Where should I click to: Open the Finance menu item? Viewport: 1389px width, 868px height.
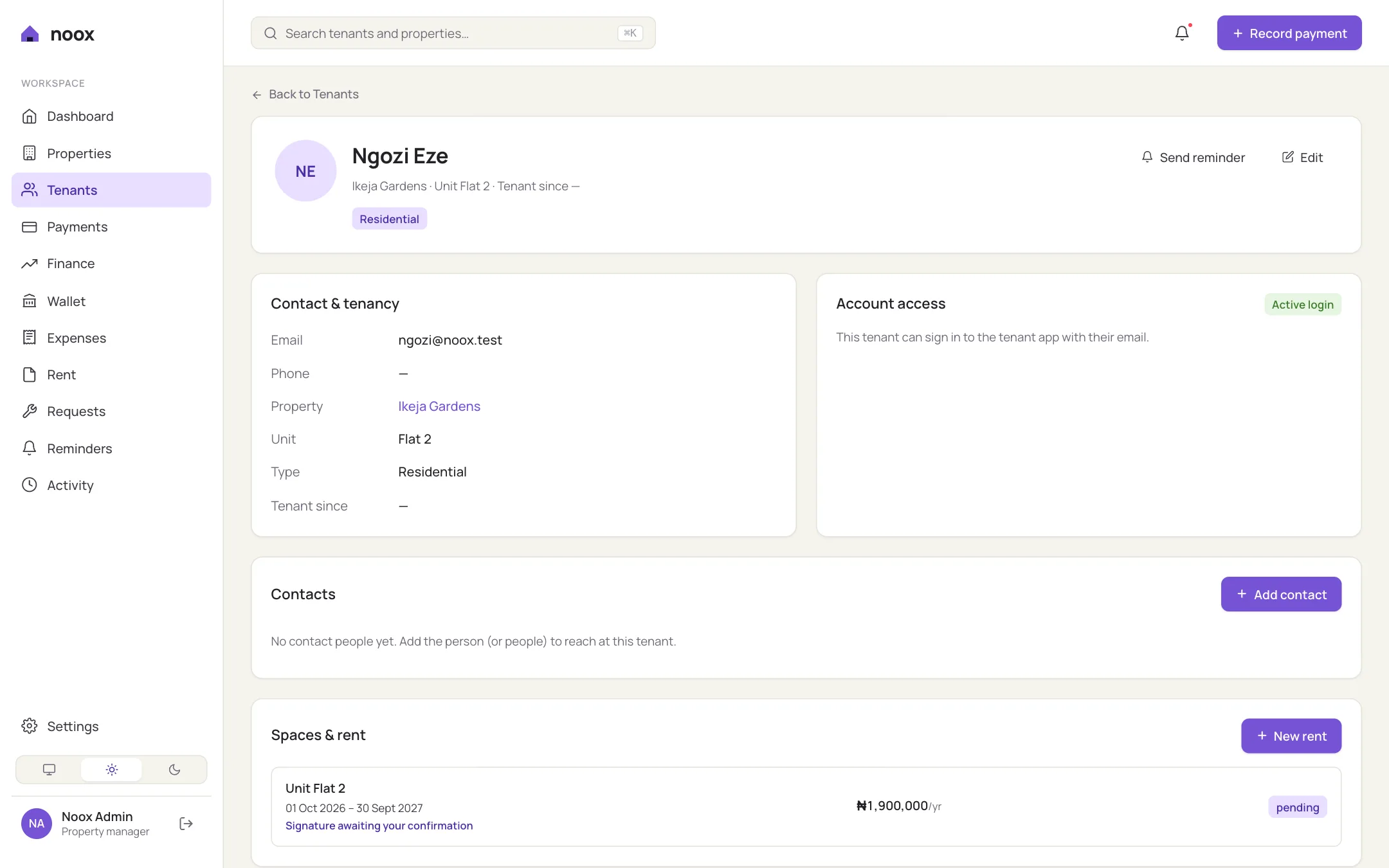(x=111, y=264)
